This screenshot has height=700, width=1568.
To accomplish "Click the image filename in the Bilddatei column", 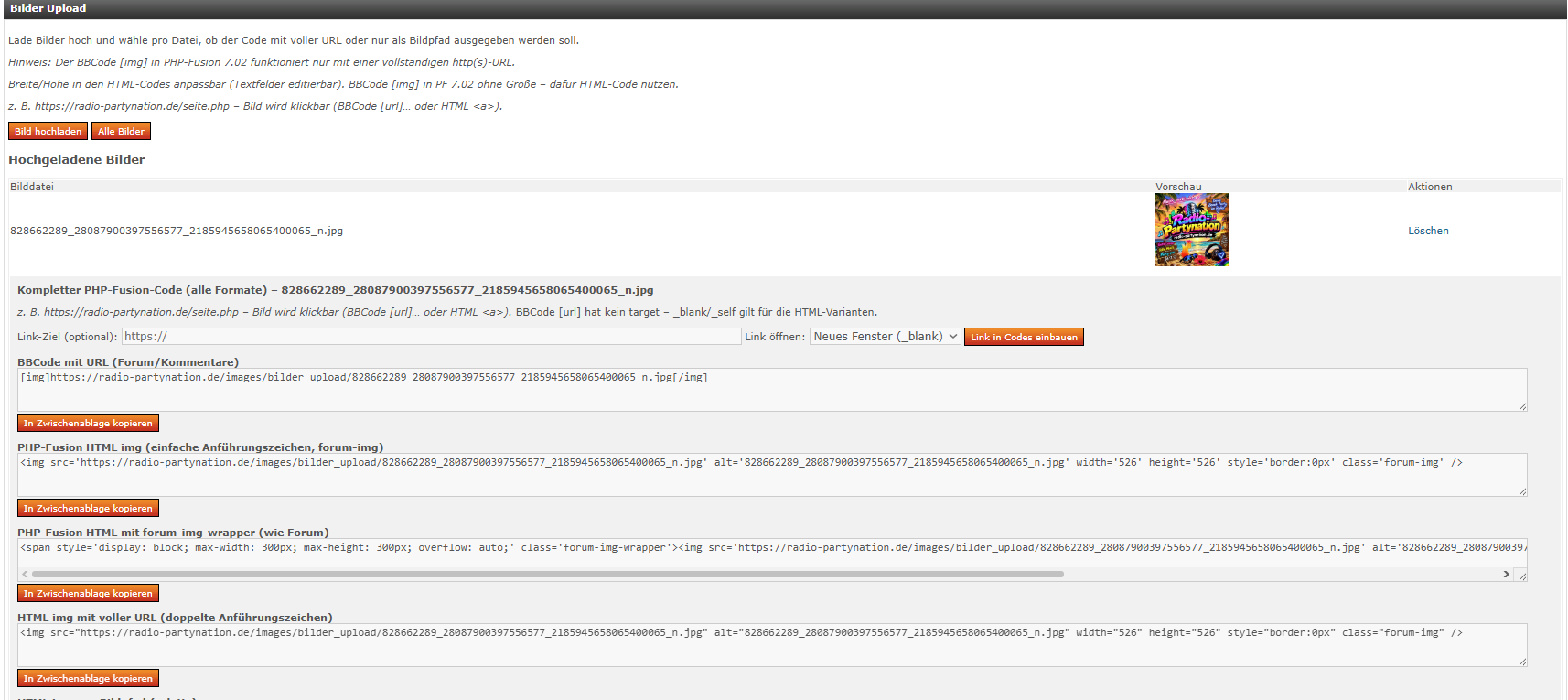I will [177, 231].
